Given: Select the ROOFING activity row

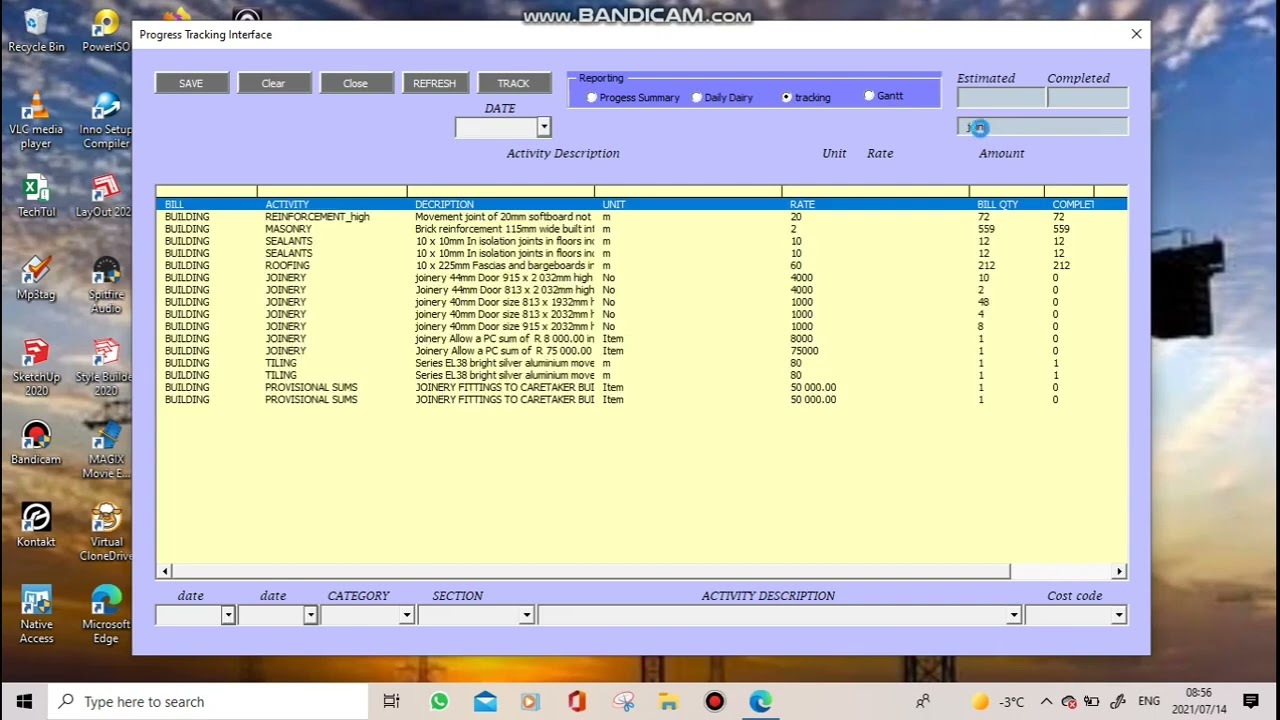Looking at the screenshot, I should [641, 265].
